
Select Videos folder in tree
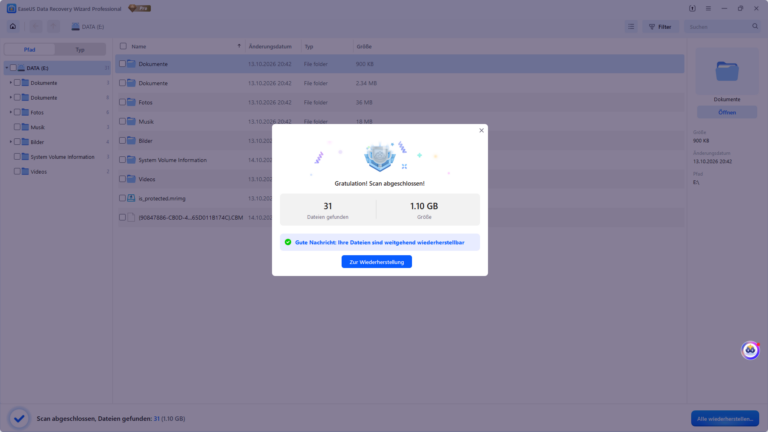pyautogui.click(x=39, y=171)
